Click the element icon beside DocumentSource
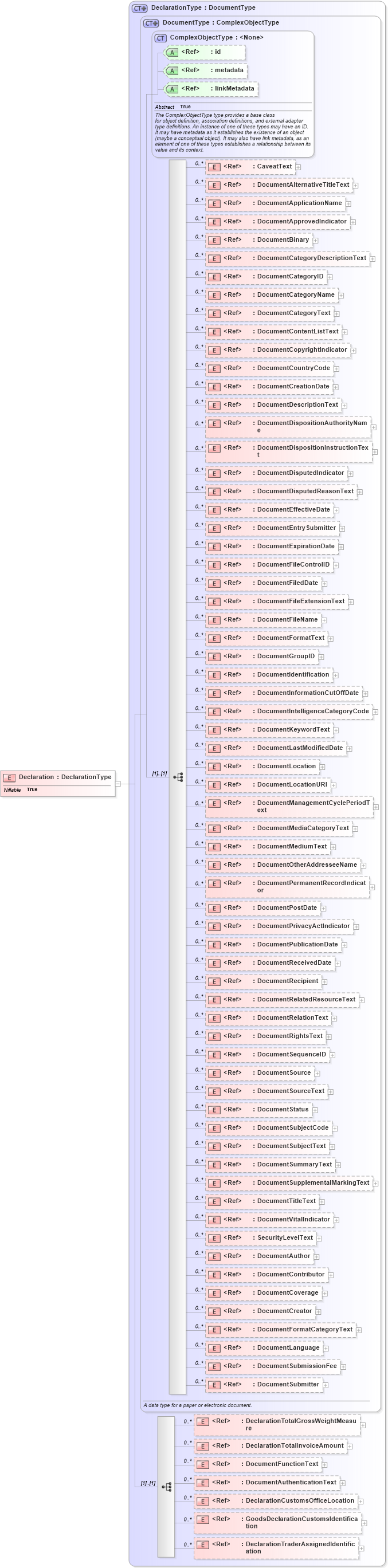Viewport: 388px width, 1568px height. (214, 1073)
